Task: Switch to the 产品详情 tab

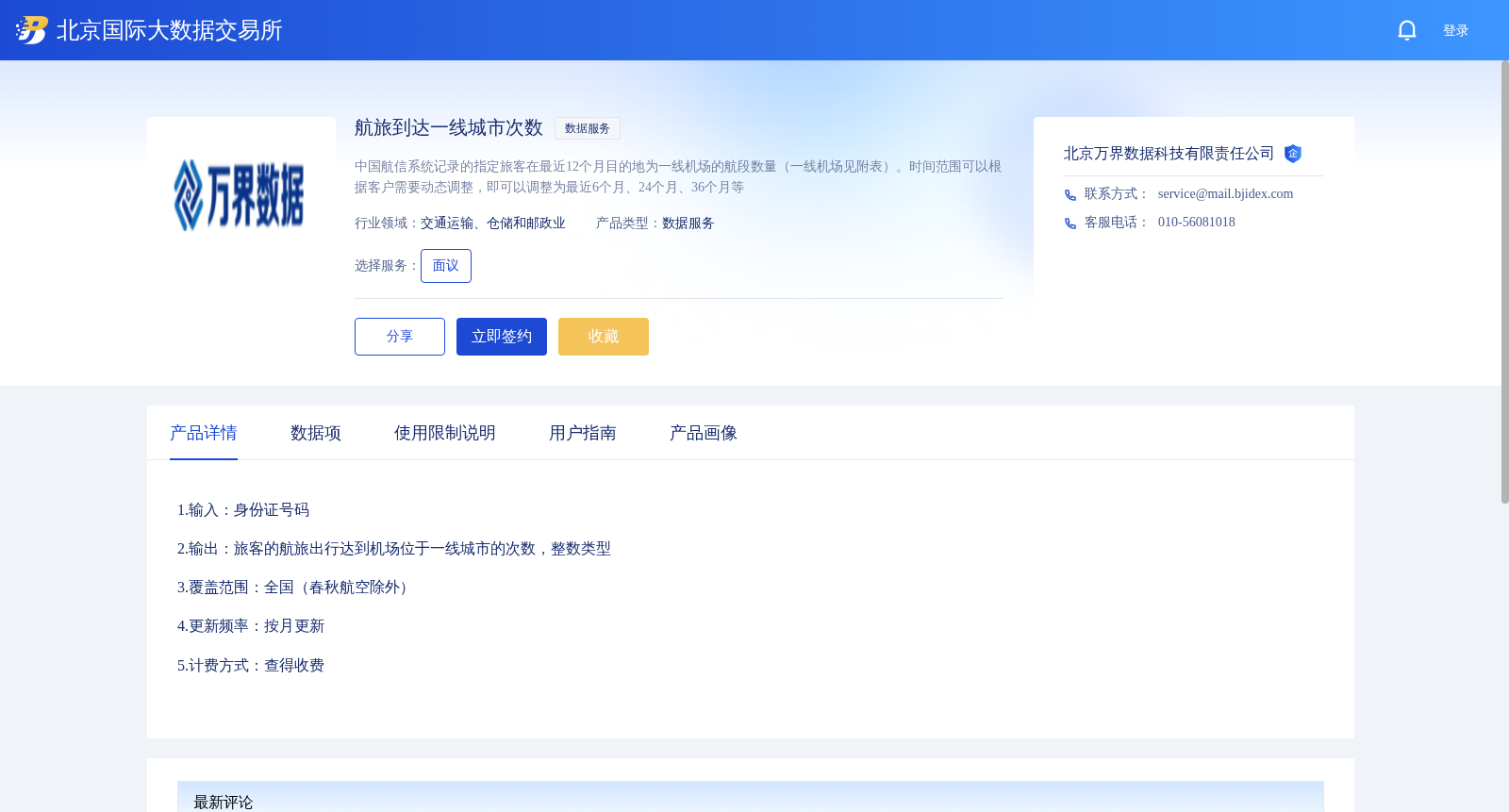Action: click(204, 433)
